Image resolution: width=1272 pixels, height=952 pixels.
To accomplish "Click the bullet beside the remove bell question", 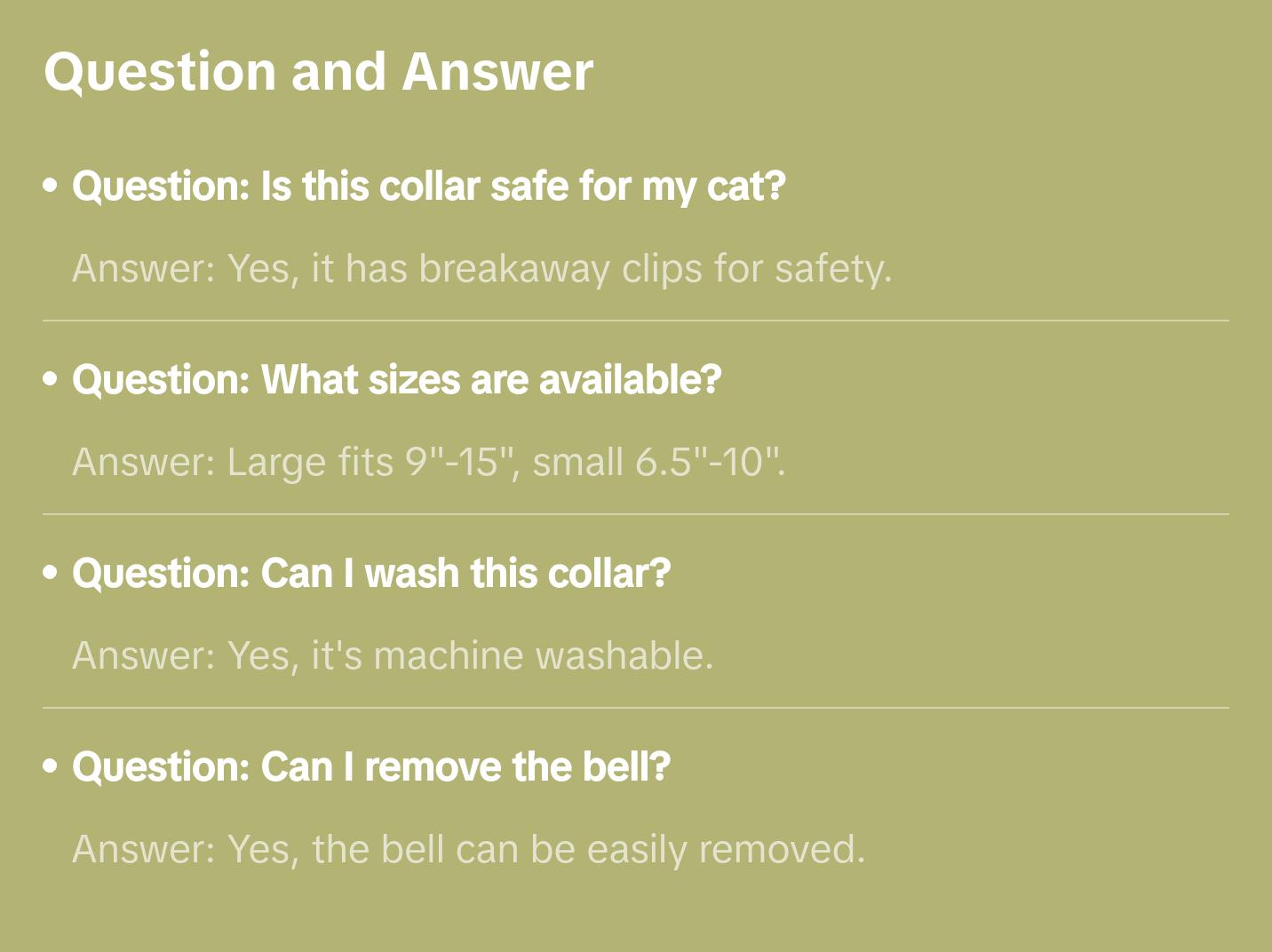I will (x=51, y=767).
